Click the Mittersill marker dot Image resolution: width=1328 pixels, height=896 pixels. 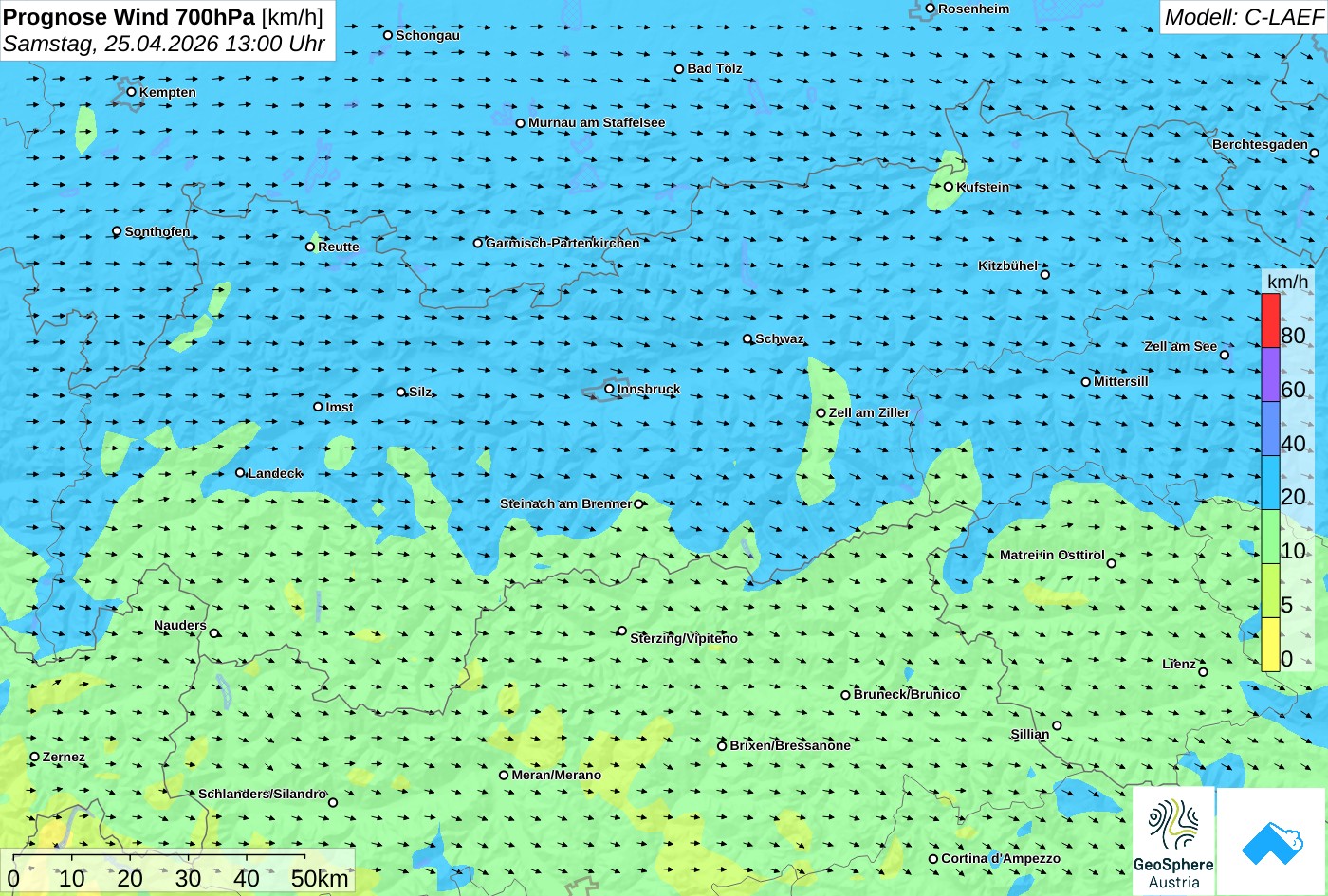click(1085, 382)
